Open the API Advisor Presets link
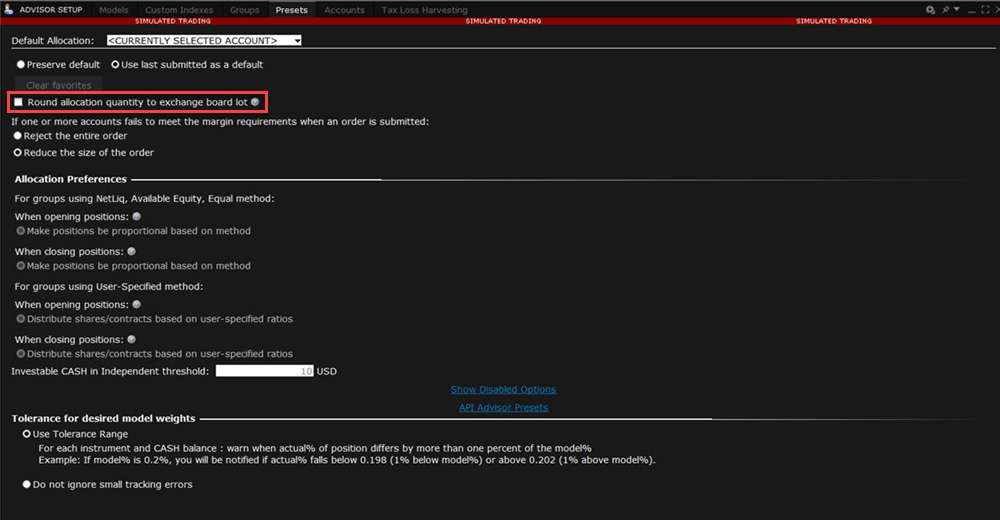Viewport: 1000px width, 520px height. 503,408
